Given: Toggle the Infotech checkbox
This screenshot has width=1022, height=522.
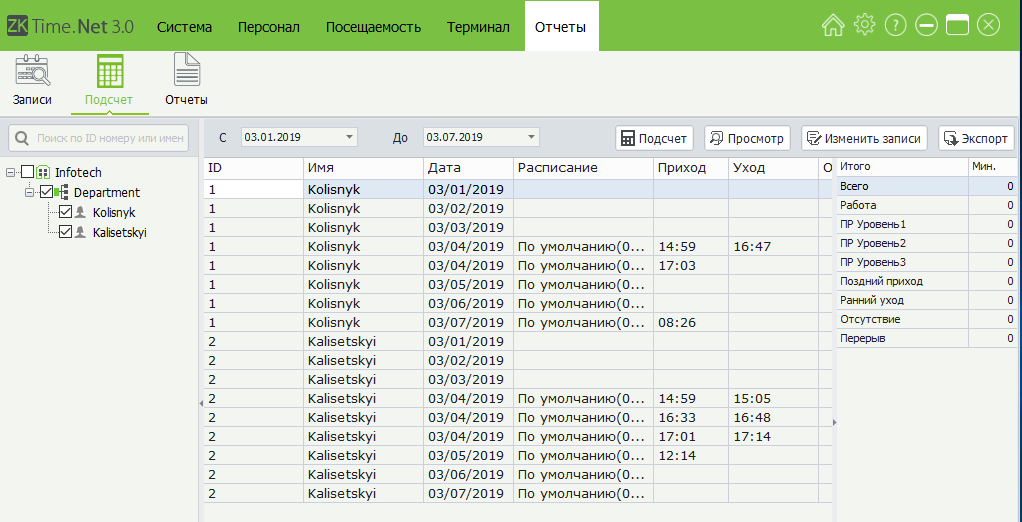Looking at the screenshot, I should point(28,173).
